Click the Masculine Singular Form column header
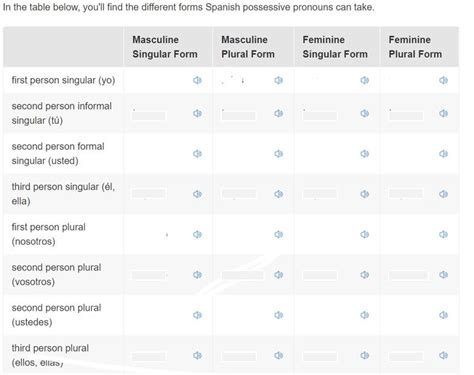 165,47
